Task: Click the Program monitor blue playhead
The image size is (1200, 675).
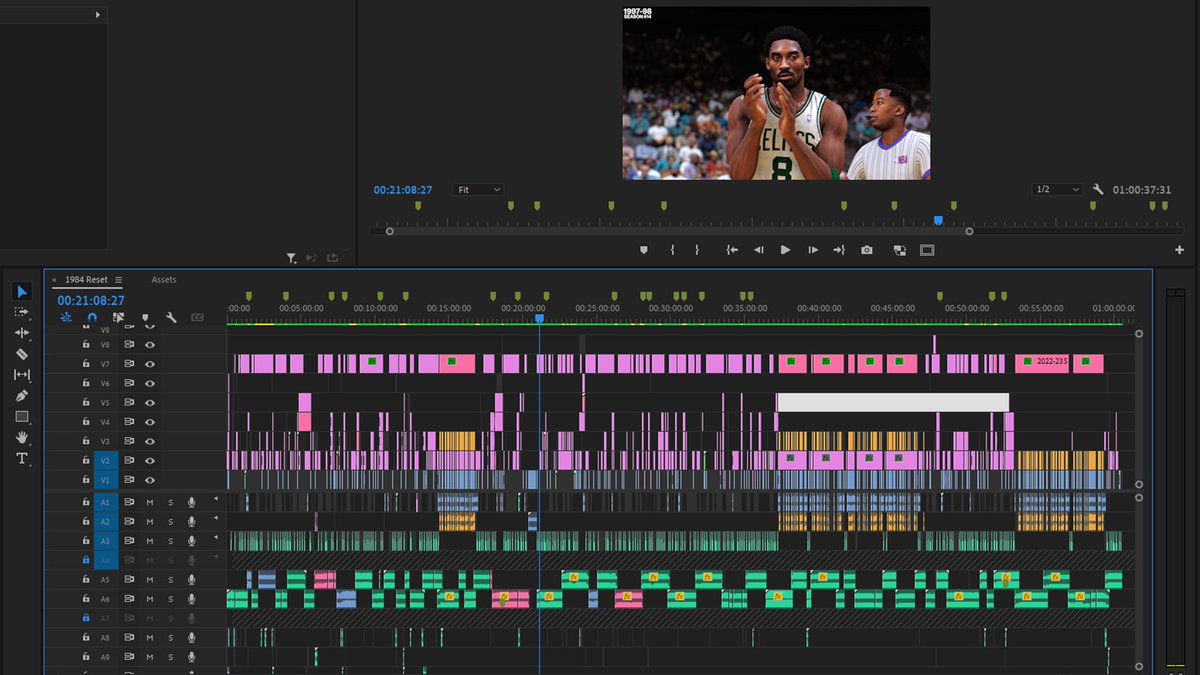Action: click(x=938, y=220)
